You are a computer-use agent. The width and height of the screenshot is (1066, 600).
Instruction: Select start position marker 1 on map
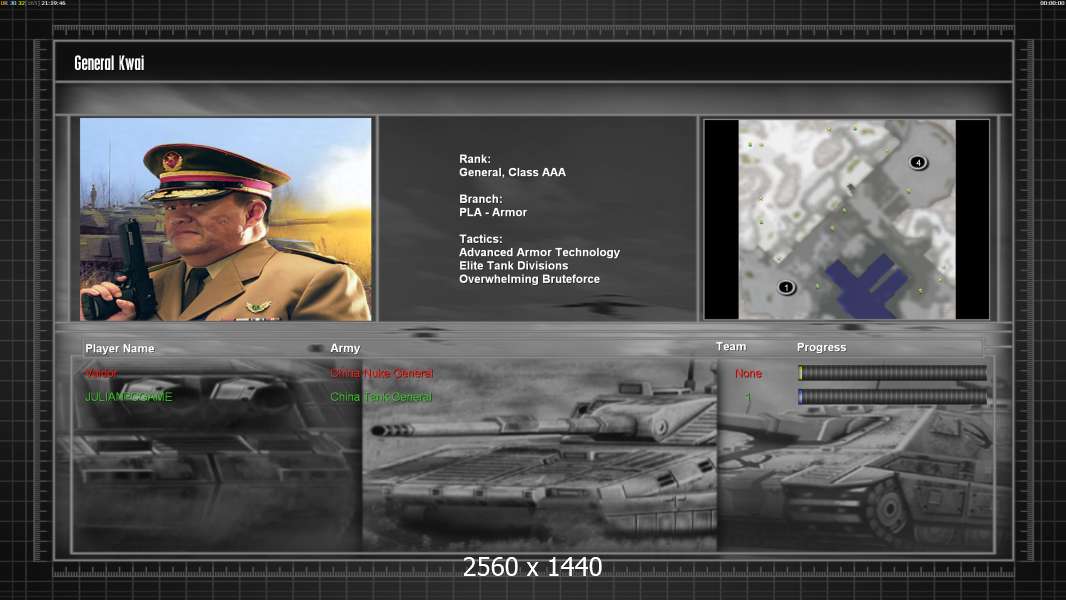coord(786,287)
